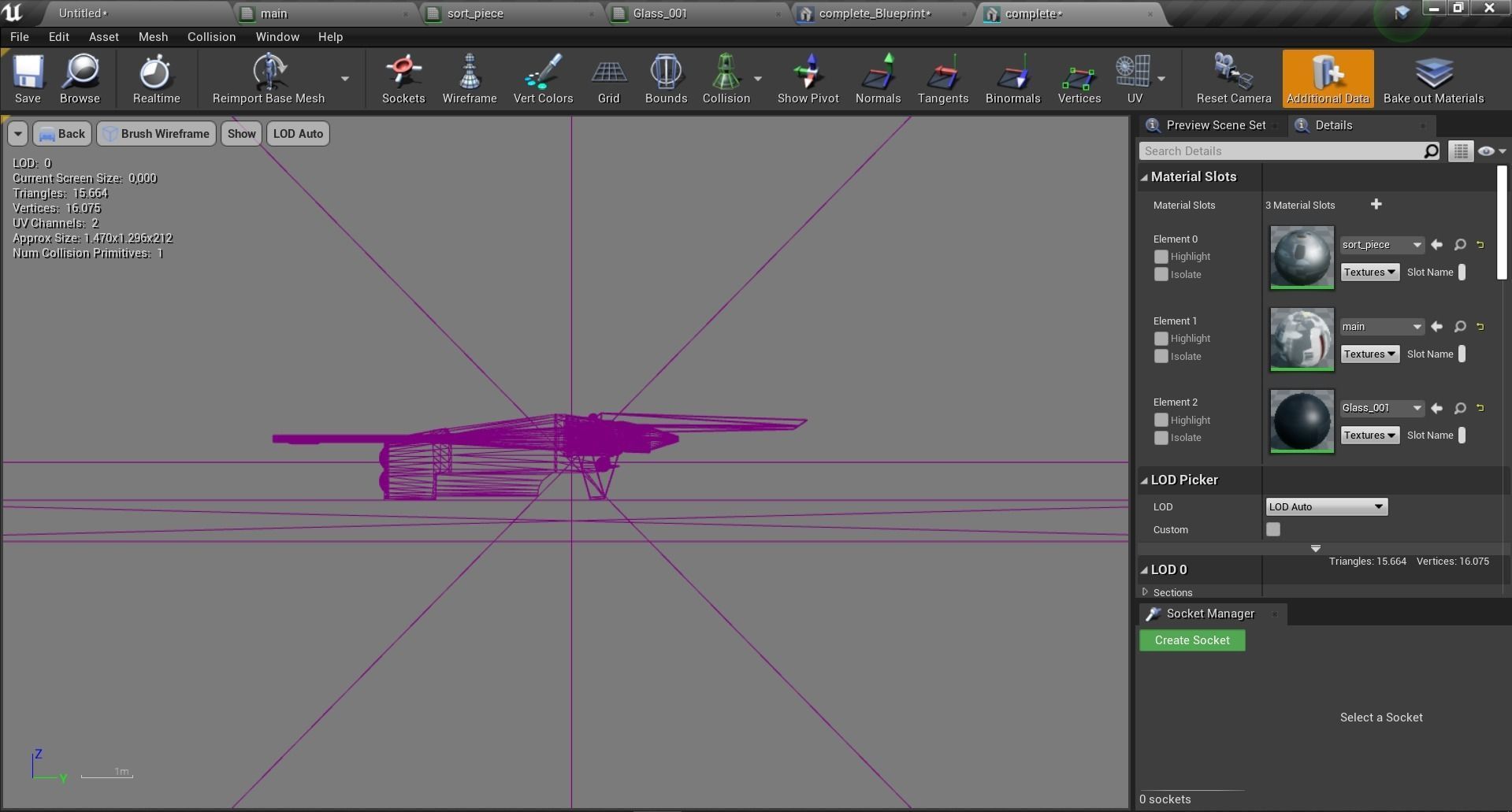Viewport: 1512px width, 812px height.
Task: Click the sort_piece material thumbnail
Action: click(1302, 257)
